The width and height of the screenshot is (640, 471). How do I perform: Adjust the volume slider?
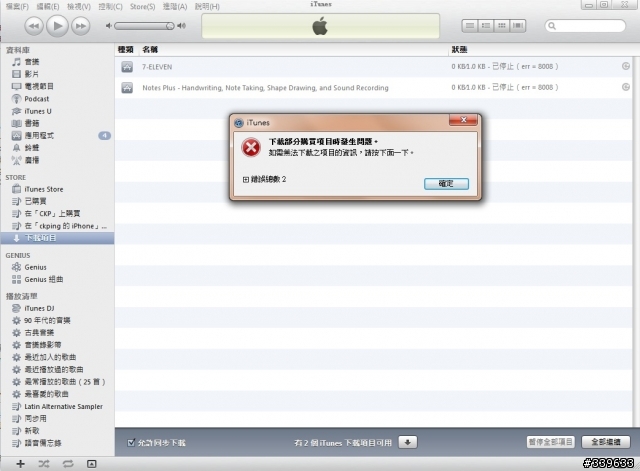tap(144, 26)
